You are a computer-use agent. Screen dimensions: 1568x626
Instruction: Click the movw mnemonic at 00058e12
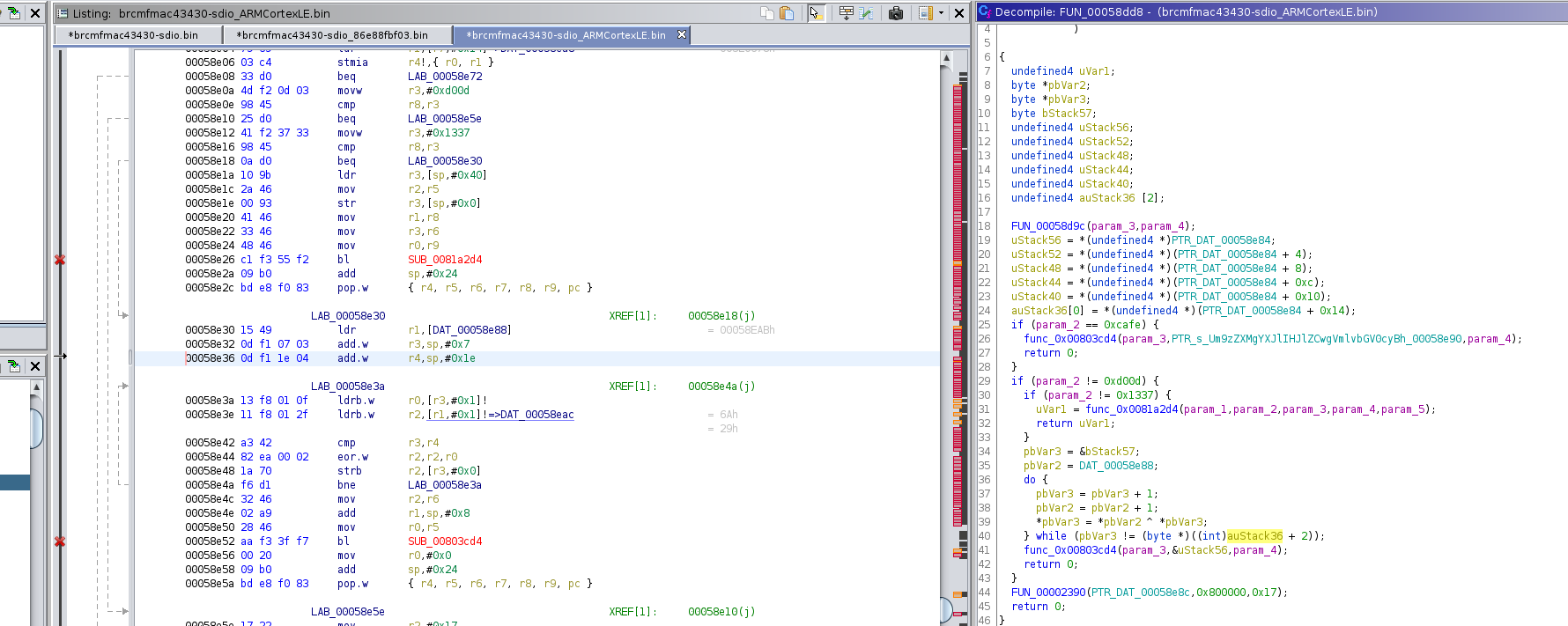point(350,133)
